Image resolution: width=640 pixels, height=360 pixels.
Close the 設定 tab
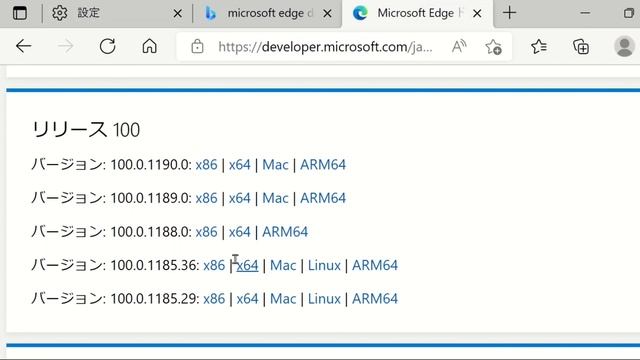pos(178,13)
